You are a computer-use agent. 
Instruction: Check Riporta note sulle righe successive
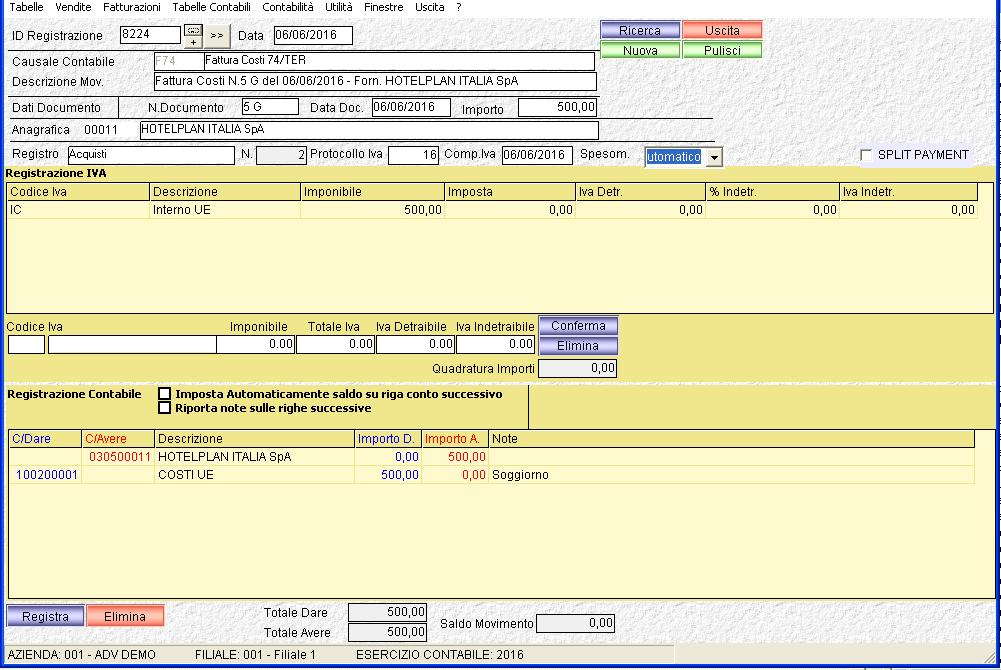pyautogui.click(x=165, y=408)
